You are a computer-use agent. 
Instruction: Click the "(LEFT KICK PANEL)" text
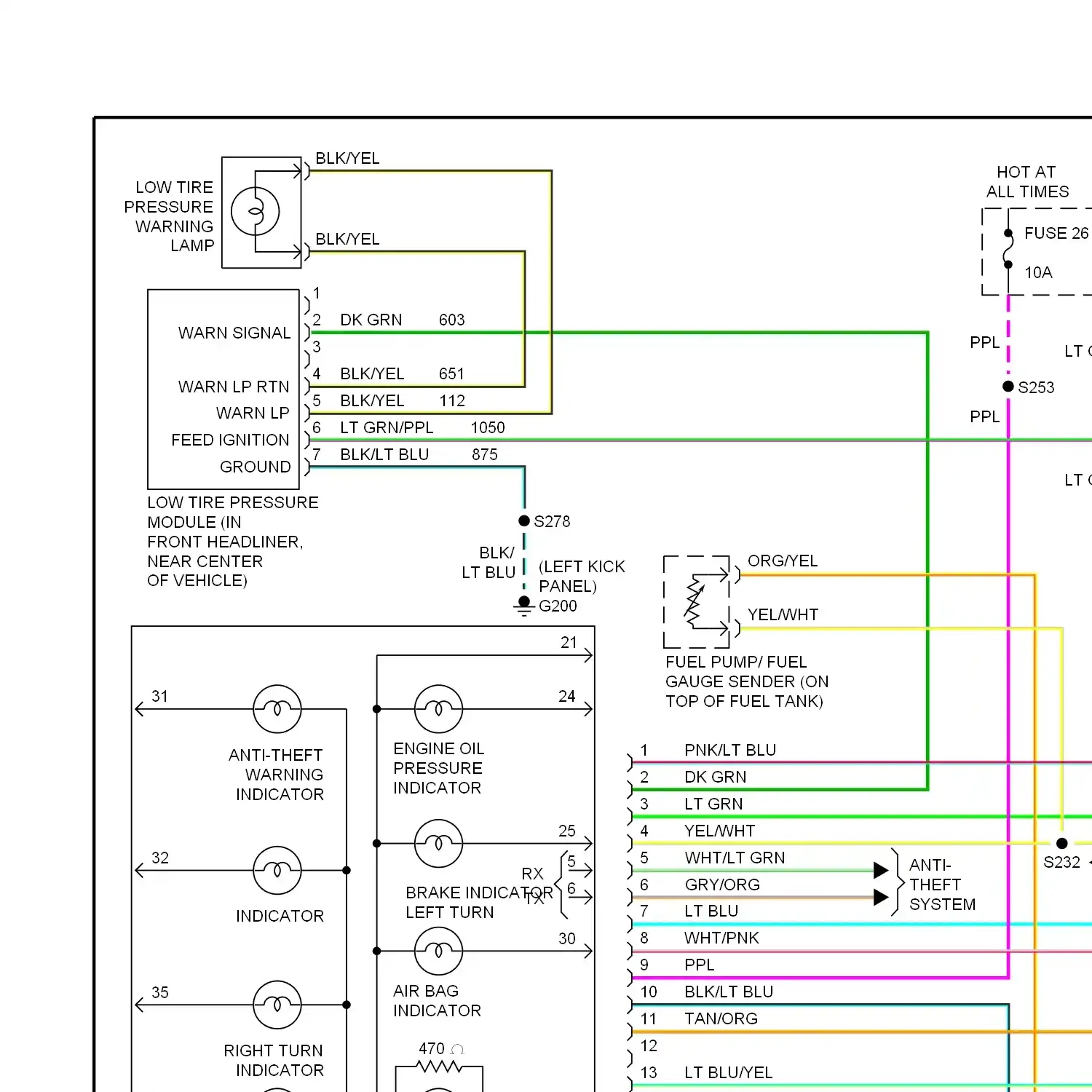(x=582, y=576)
